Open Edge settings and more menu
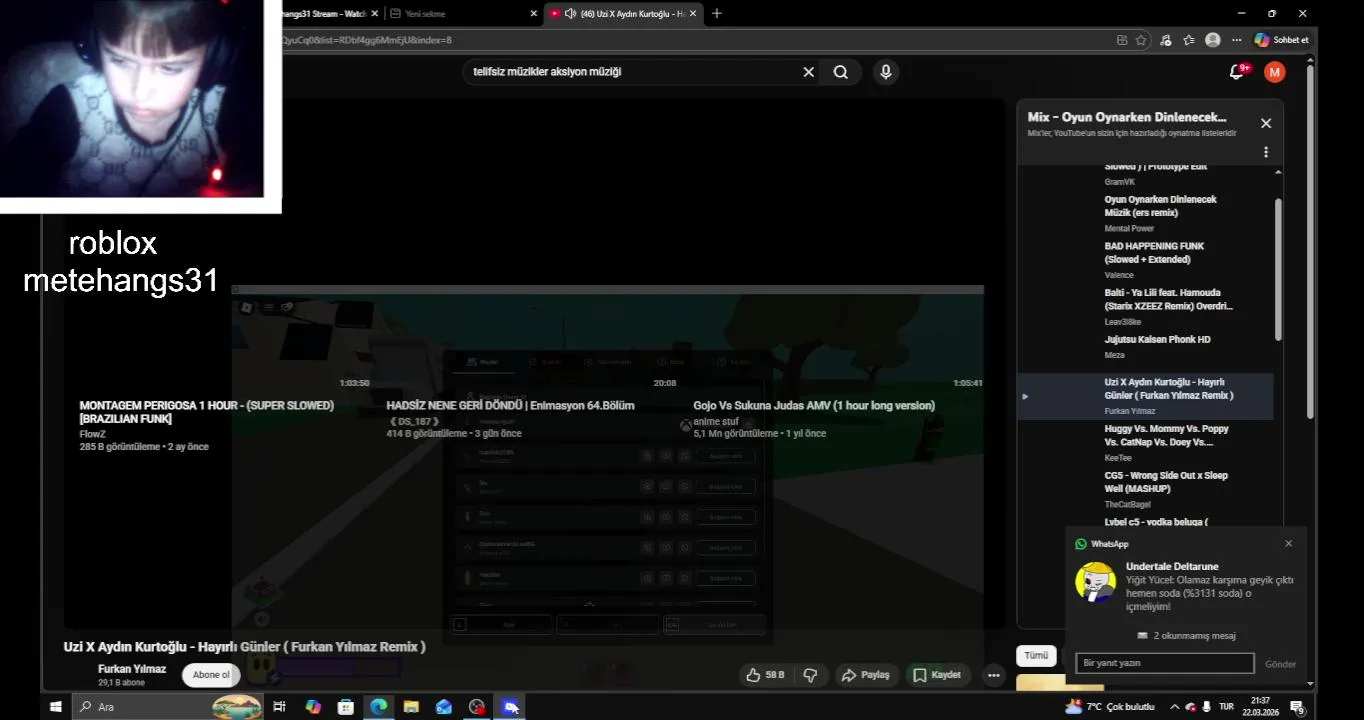 (x=1237, y=40)
